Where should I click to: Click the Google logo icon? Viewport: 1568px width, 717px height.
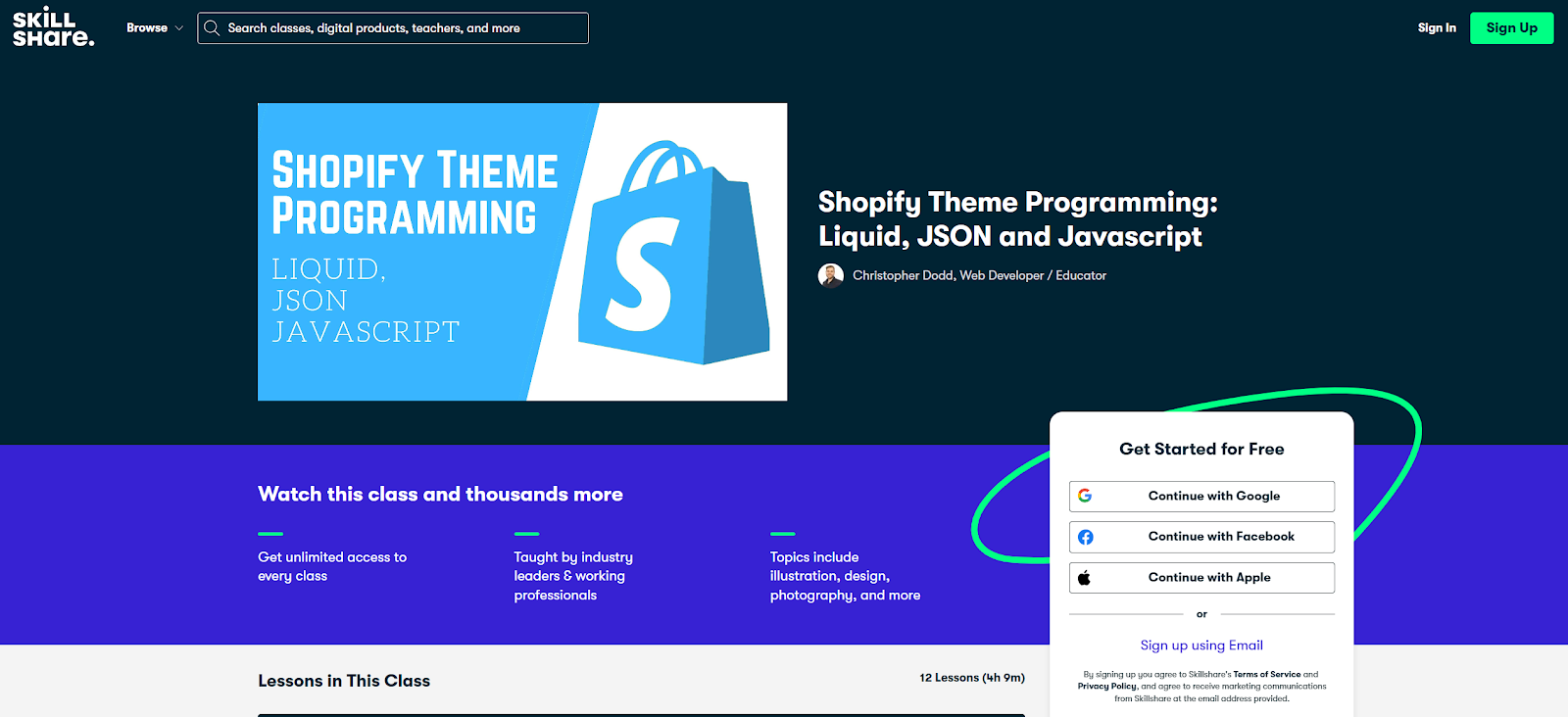1085,496
